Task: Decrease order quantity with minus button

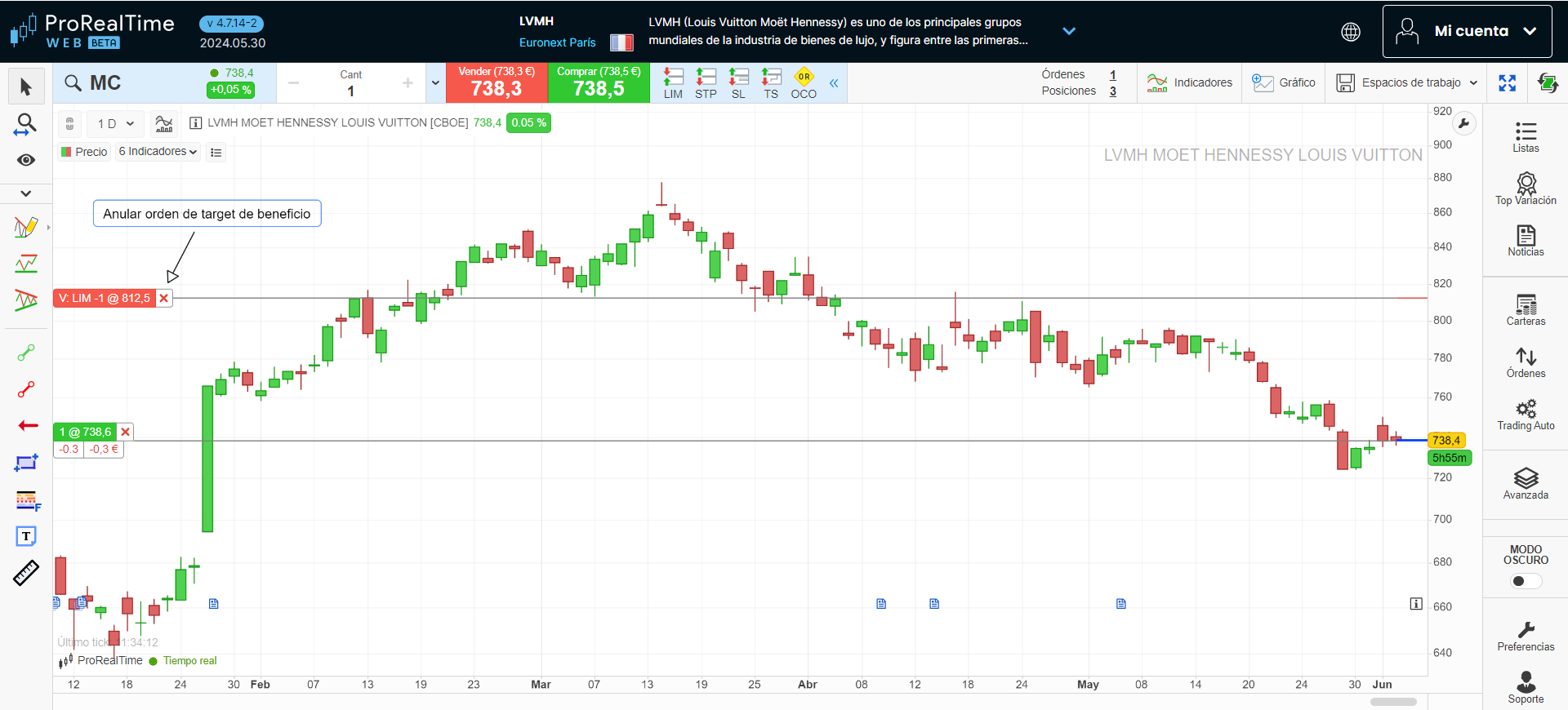Action: click(x=294, y=82)
